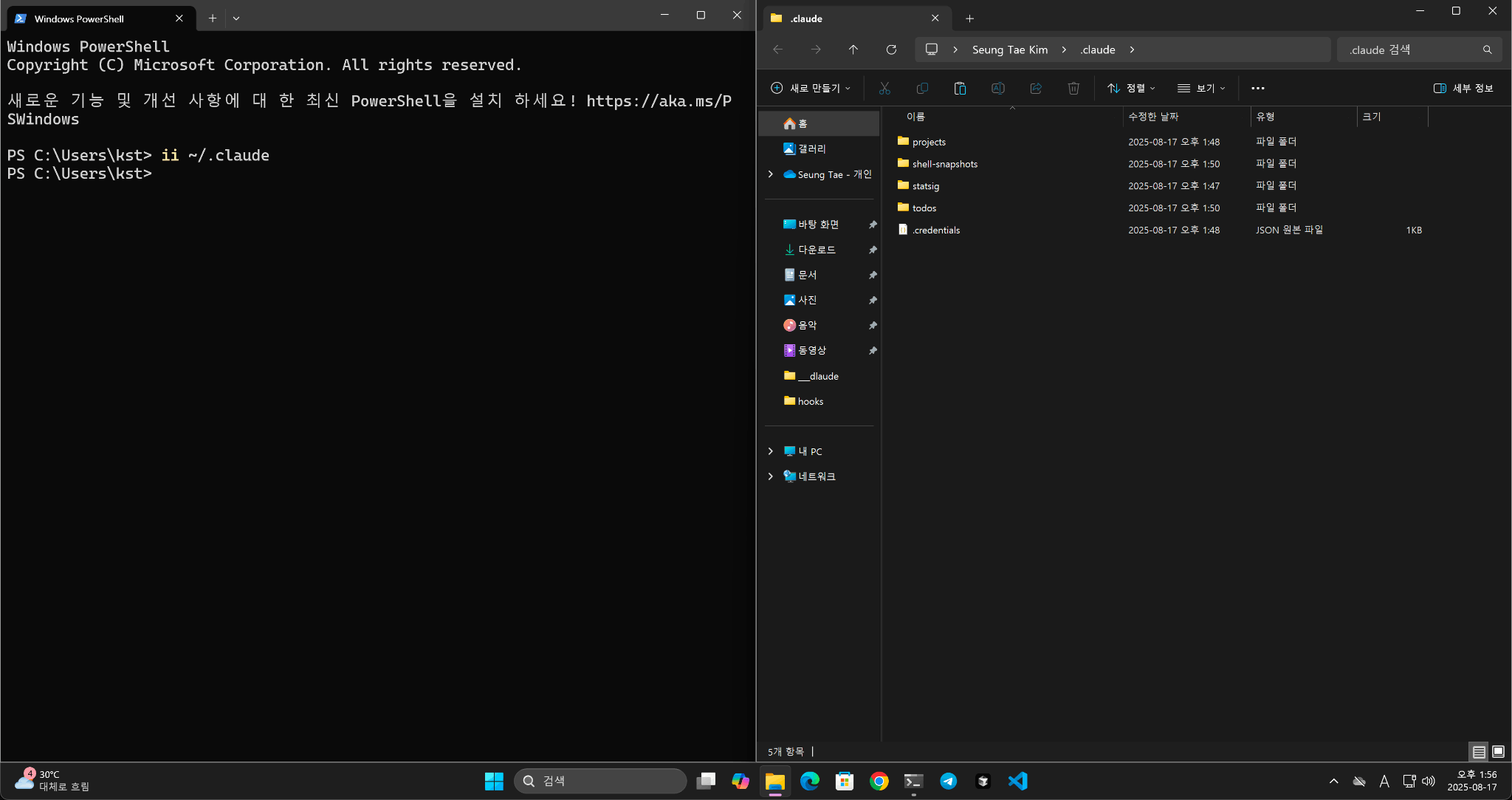Sort by the 유형 column header
This screenshot has height=800, width=1512.
[x=1304, y=117]
